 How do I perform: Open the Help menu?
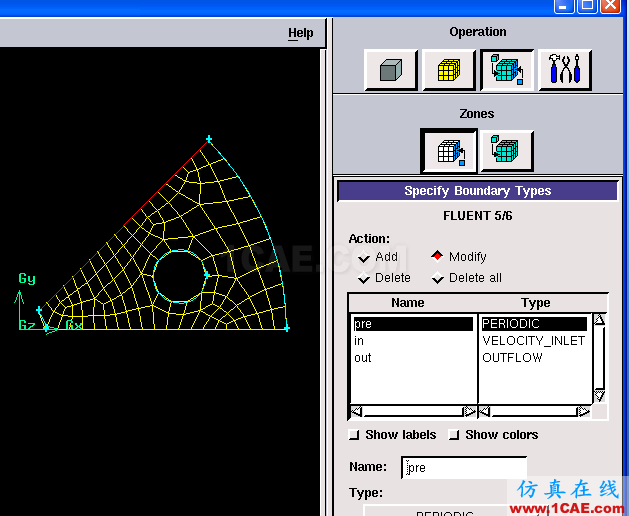300,33
